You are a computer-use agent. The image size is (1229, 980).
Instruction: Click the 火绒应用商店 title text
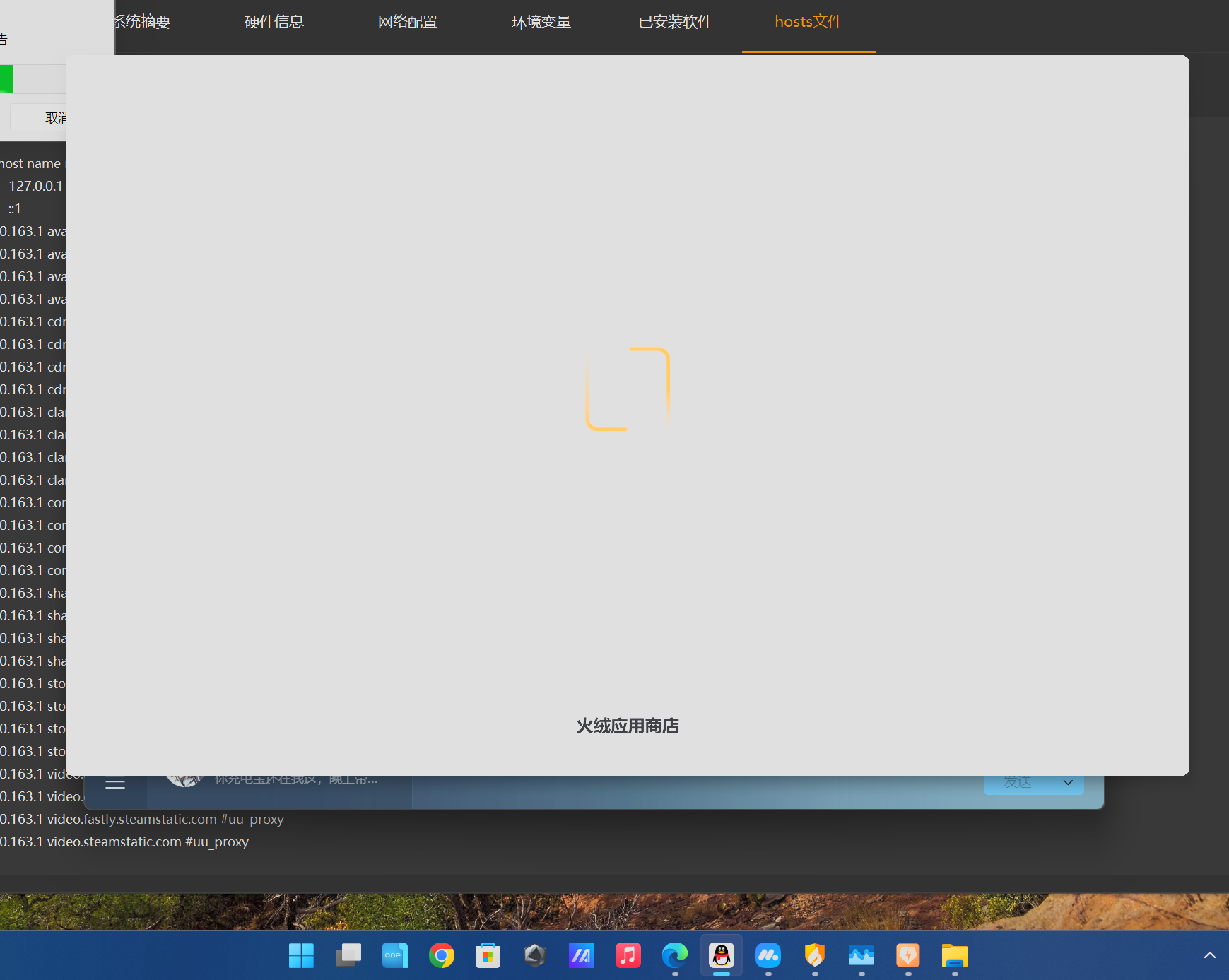pos(628,726)
